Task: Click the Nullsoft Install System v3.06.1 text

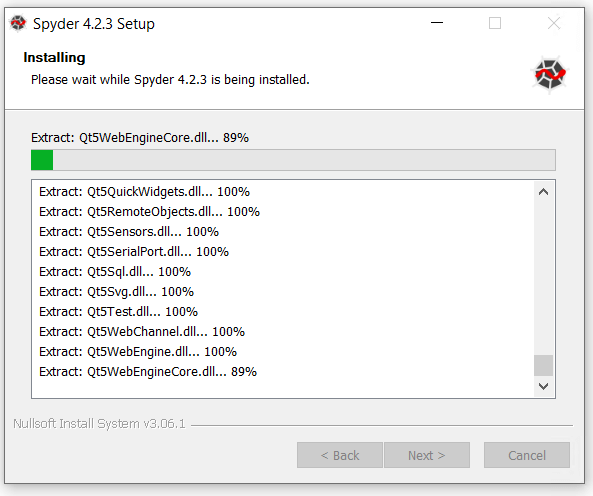Action: [x=99, y=424]
